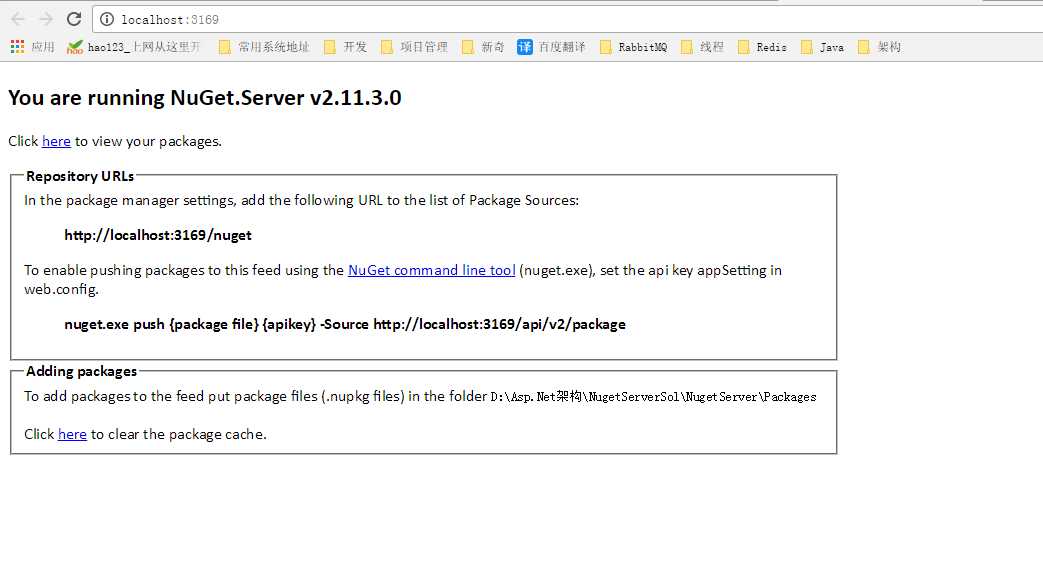Open the RabbitMQ bookmark folder
Viewport: 1043px width, 569px height.
(x=634, y=47)
